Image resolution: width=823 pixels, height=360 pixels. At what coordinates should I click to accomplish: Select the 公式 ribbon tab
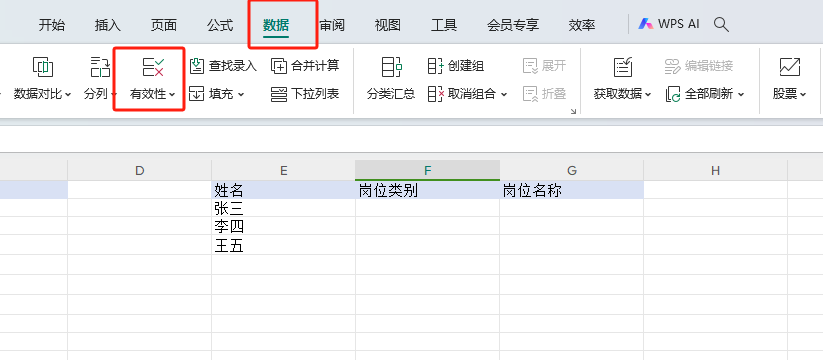click(220, 25)
